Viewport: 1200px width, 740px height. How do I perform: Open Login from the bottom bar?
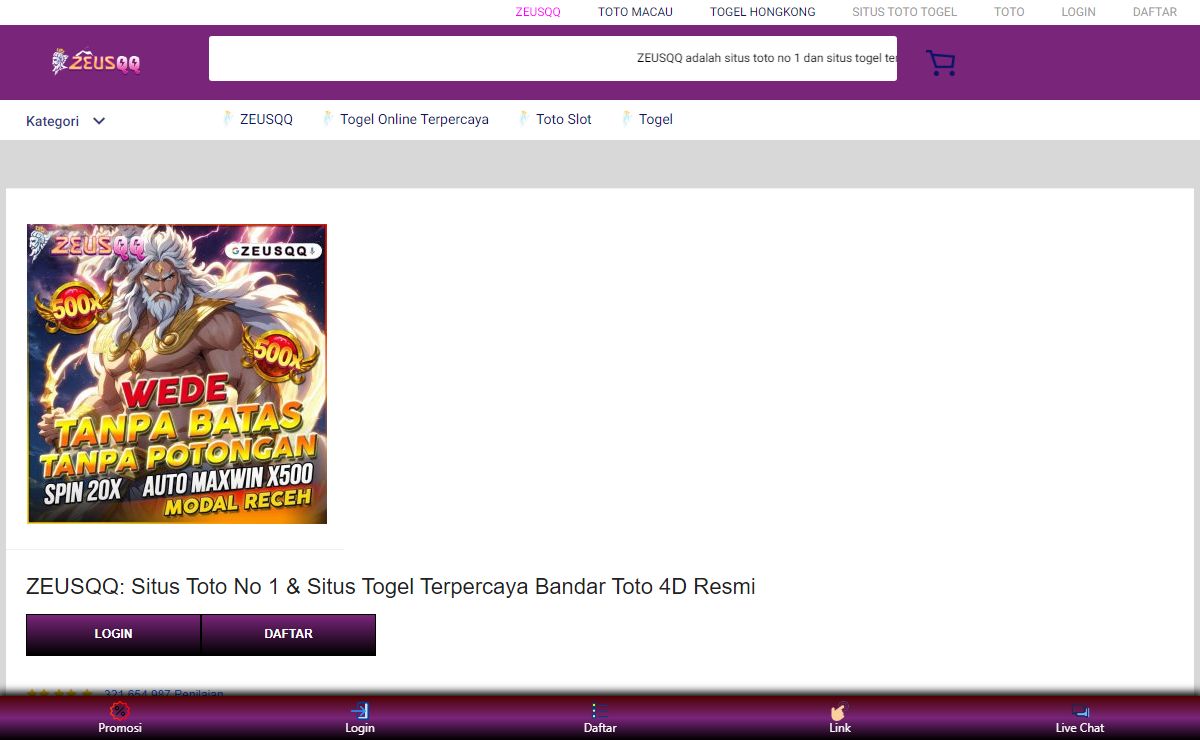click(360, 718)
